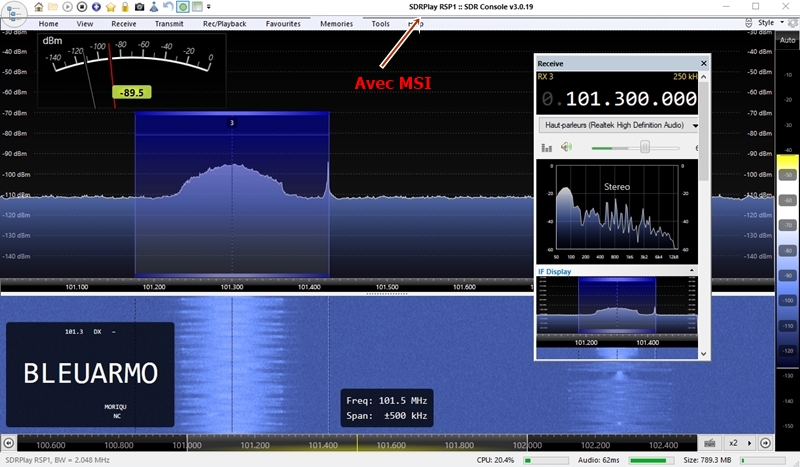Expand the quick access toolbar customize arrow

pyautogui.click(x=209, y=7)
